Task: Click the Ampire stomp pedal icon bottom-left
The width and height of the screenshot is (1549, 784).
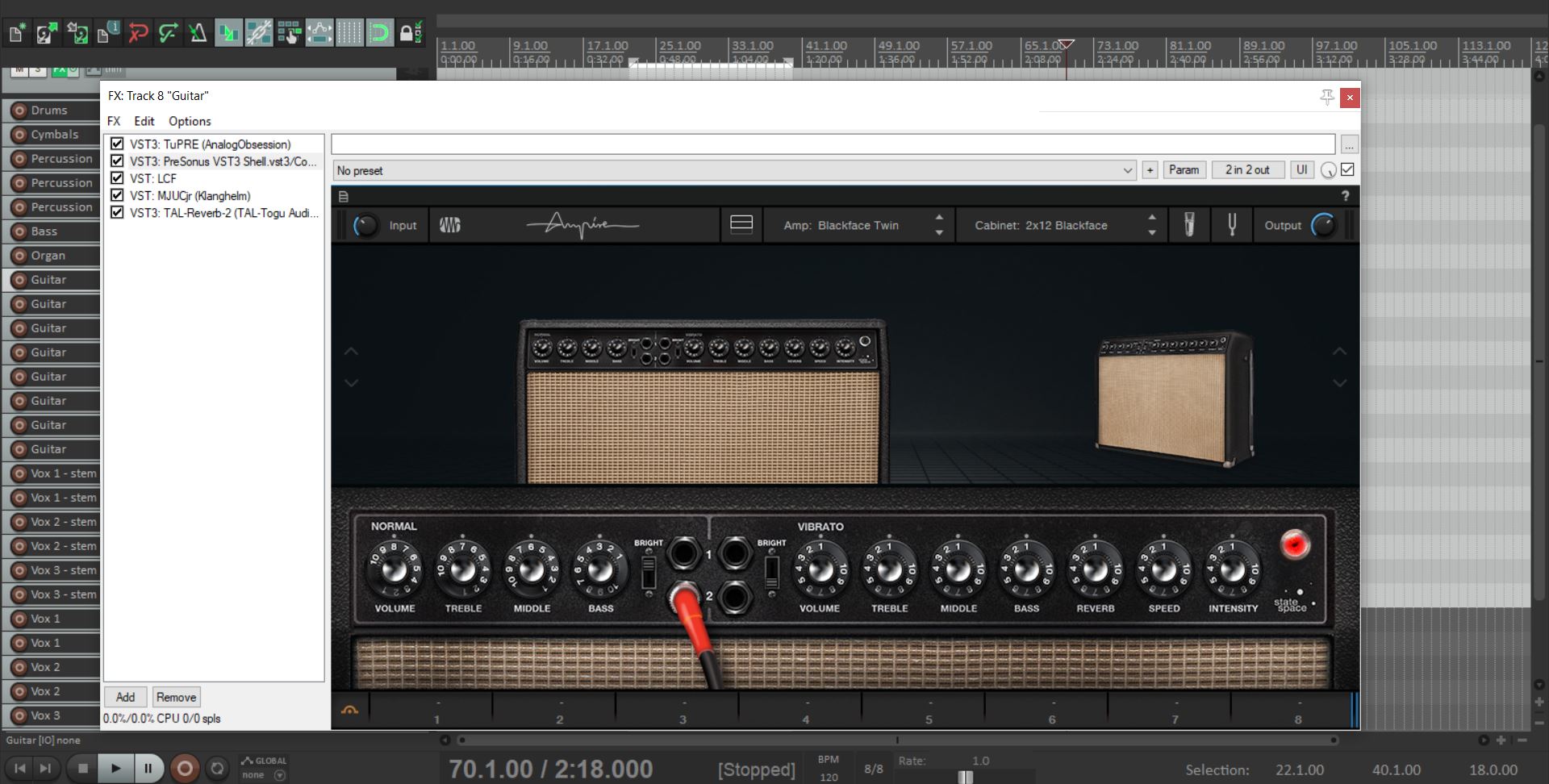Action: [x=350, y=711]
